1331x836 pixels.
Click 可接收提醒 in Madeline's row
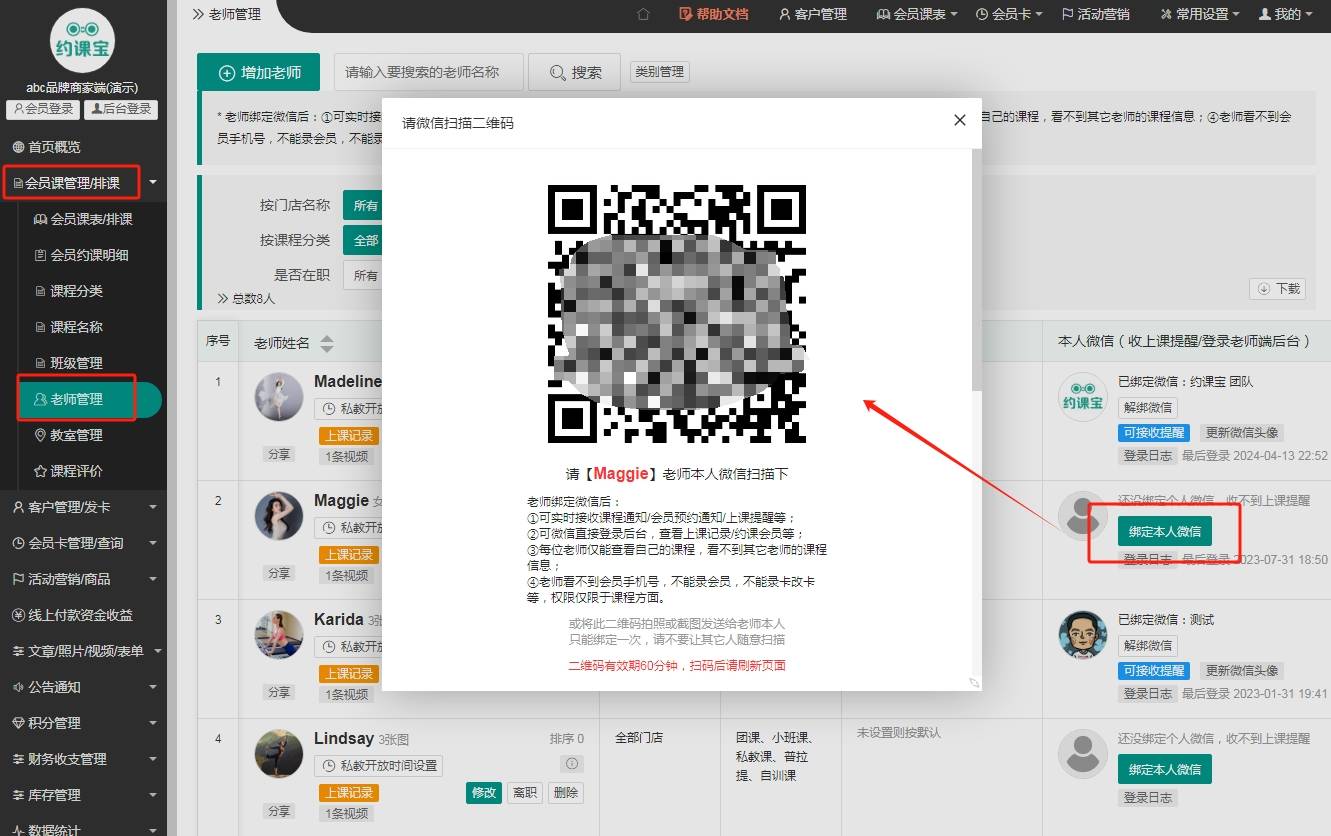pos(1154,433)
